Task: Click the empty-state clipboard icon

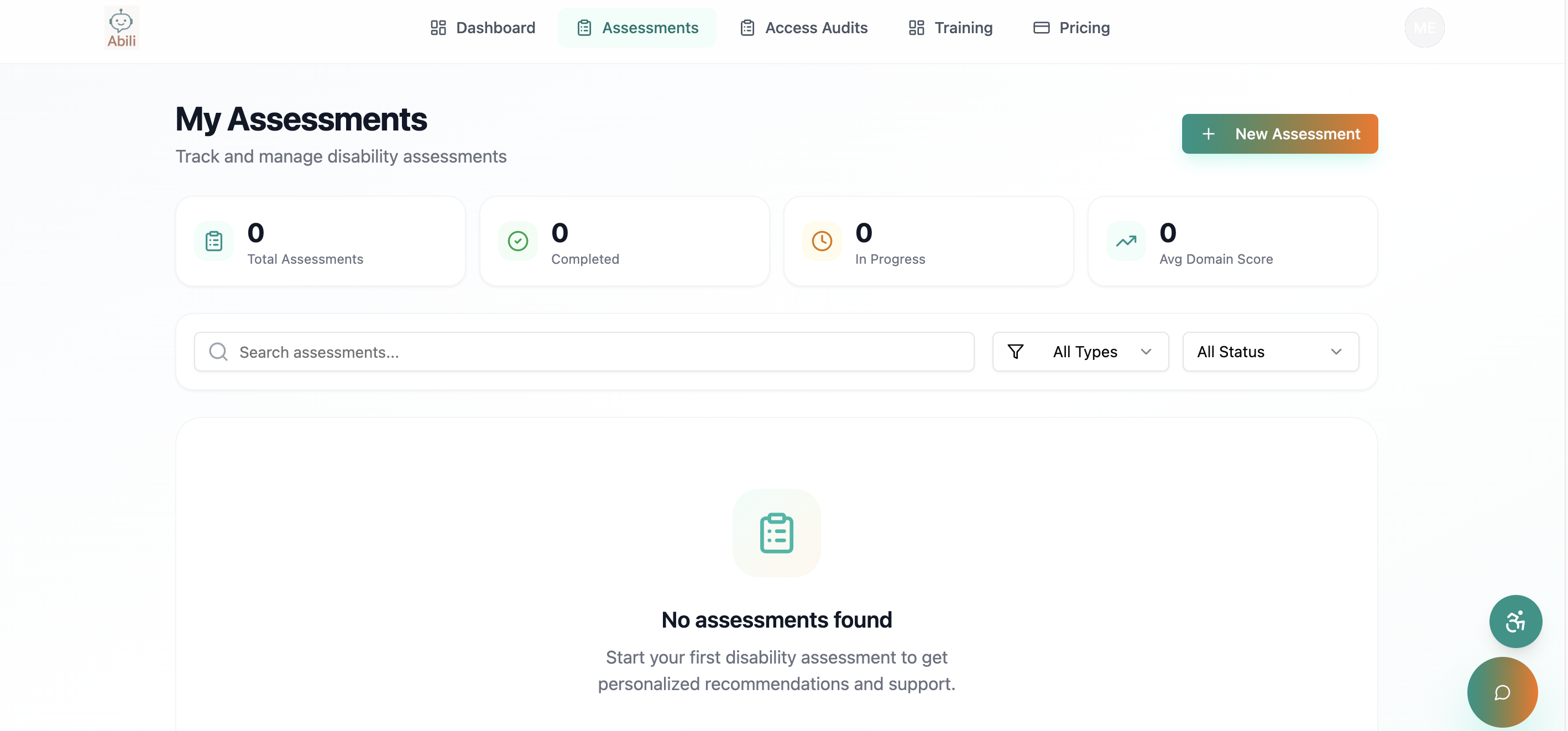Action: pos(777,533)
